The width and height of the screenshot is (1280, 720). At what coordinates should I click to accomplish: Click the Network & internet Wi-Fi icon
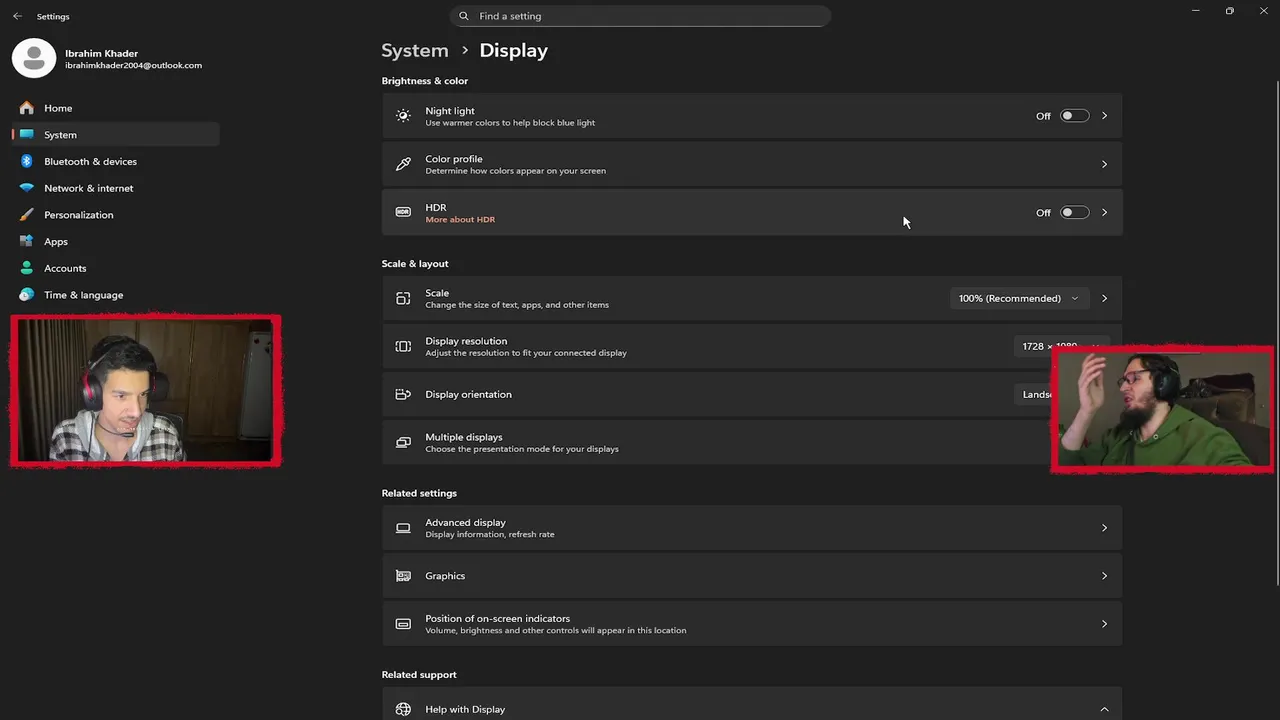(x=26, y=188)
